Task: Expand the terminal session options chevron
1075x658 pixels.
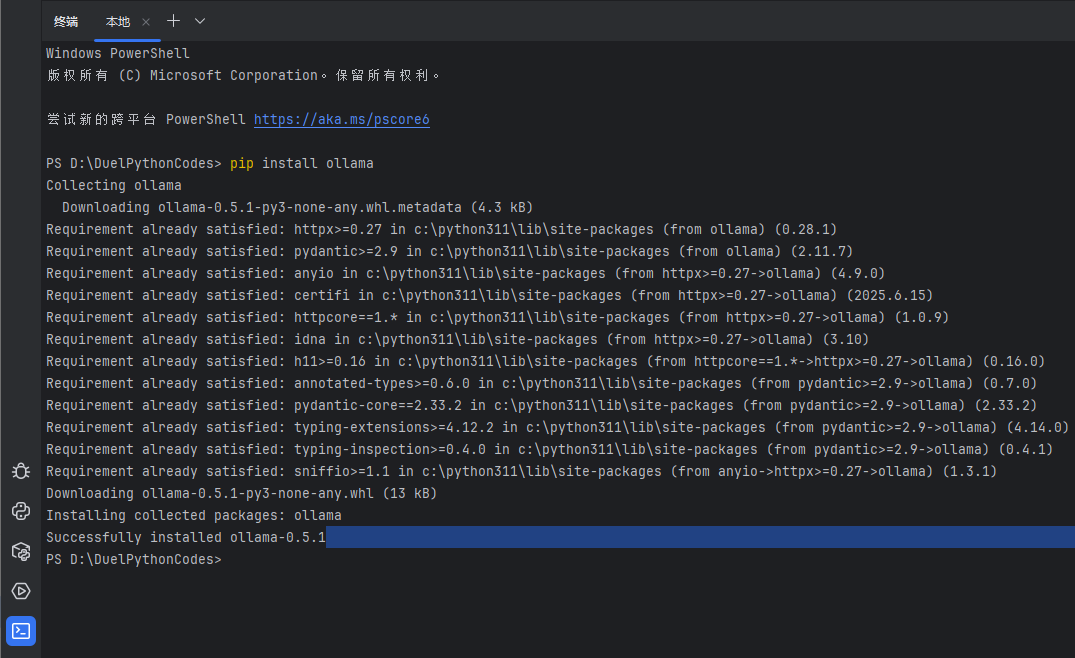Action: (x=200, y=21)
